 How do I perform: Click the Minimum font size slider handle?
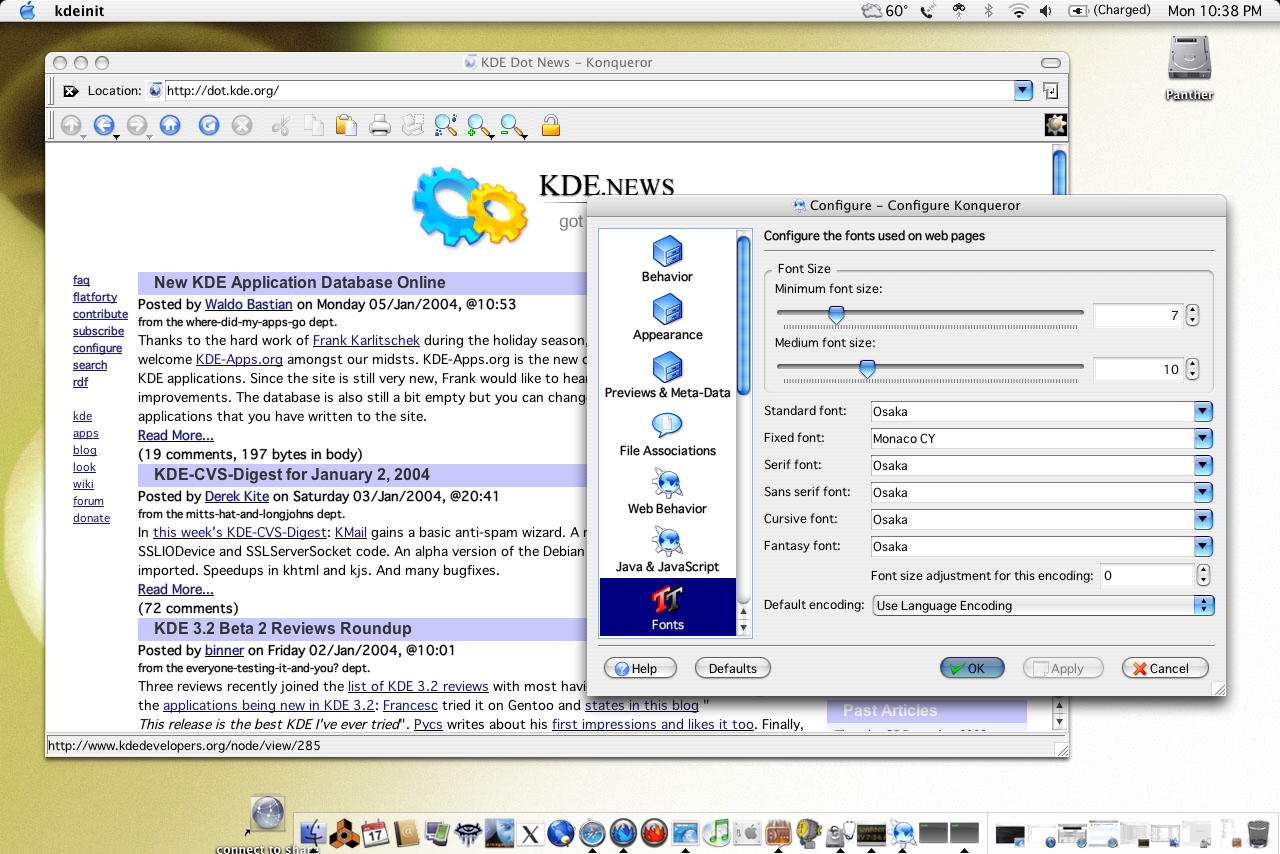tap(837, 315)
